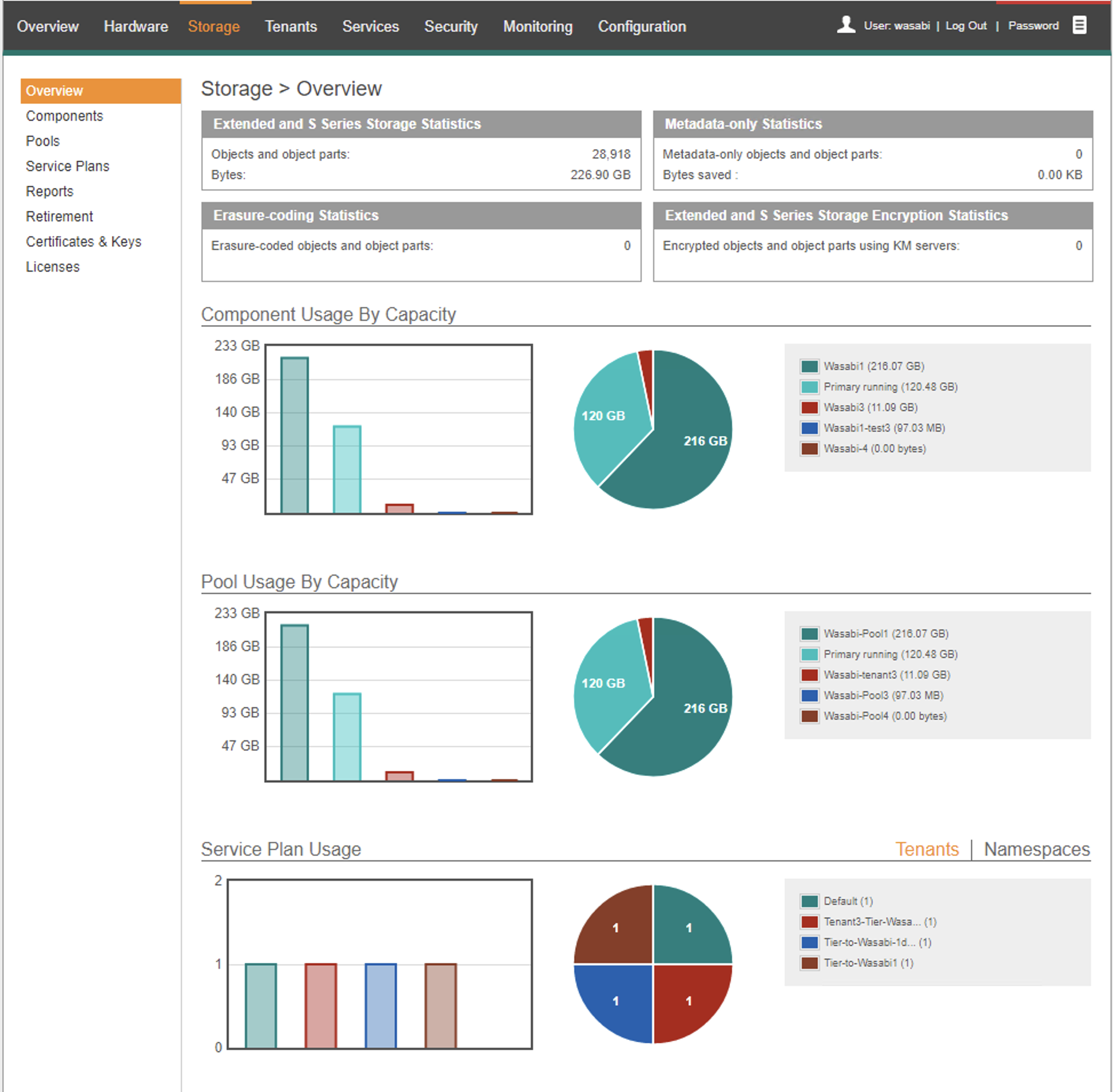Click the 'Metadata-only Statistics' header
Screen dimensions: 1113x1092
click(873, 124)
